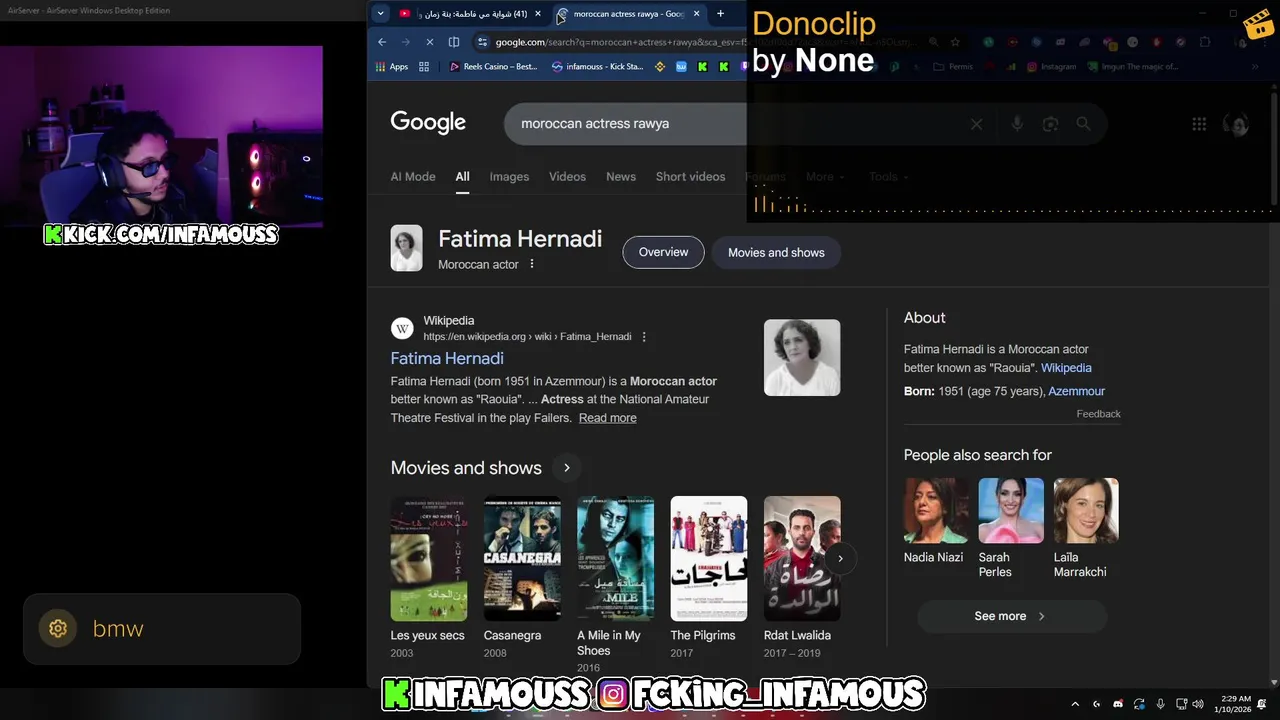Viewport: 1280px width, 720px height.
Task: Expand See more people
Action: [x=1011, y=616]
